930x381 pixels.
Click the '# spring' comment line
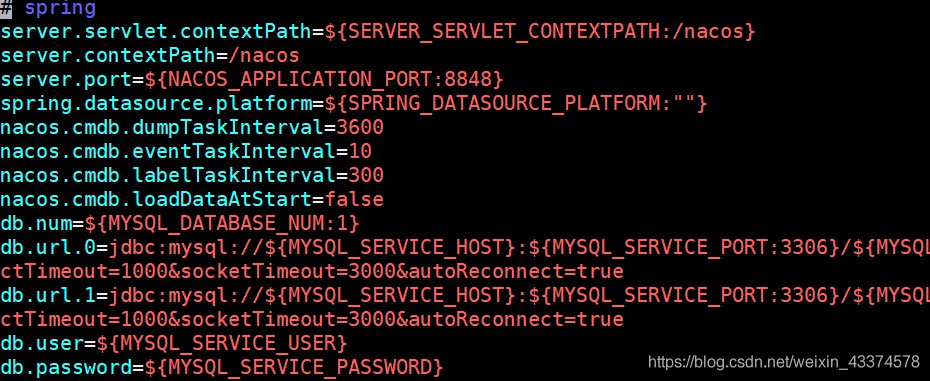tap(48, 8)
